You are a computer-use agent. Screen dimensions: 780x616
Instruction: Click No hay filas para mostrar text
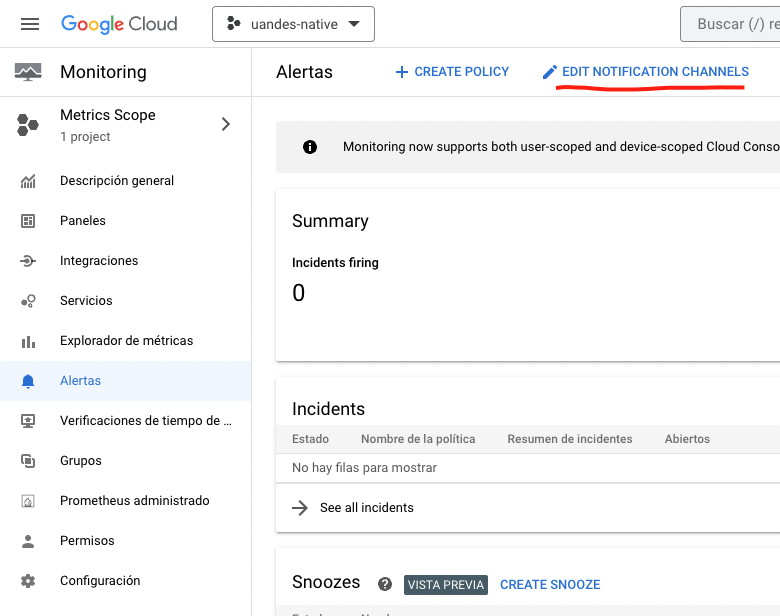pos(364,468)
